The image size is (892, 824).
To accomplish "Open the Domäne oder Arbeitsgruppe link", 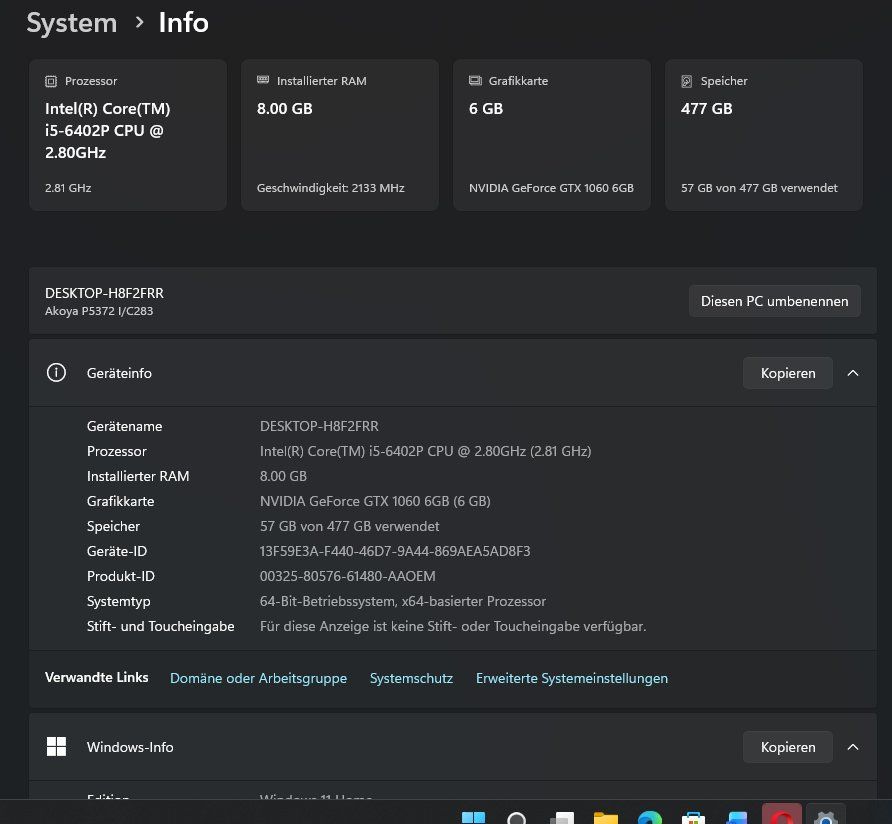I will [x=258, y=678].
